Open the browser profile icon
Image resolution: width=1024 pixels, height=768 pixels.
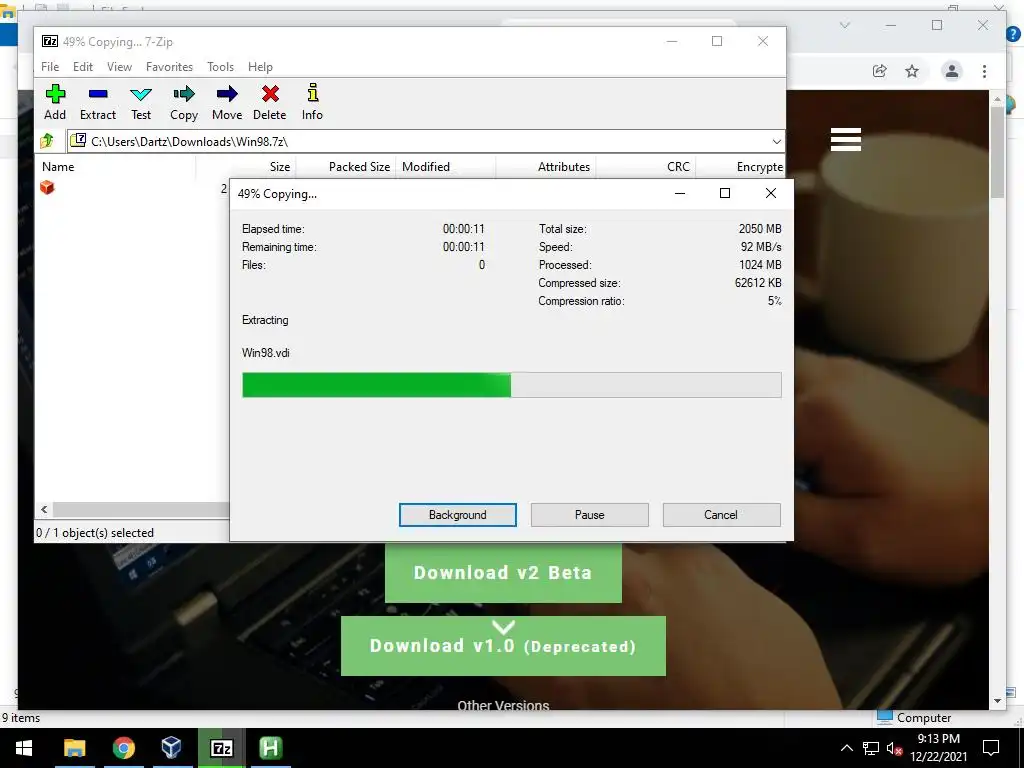(x=952, y=71)
